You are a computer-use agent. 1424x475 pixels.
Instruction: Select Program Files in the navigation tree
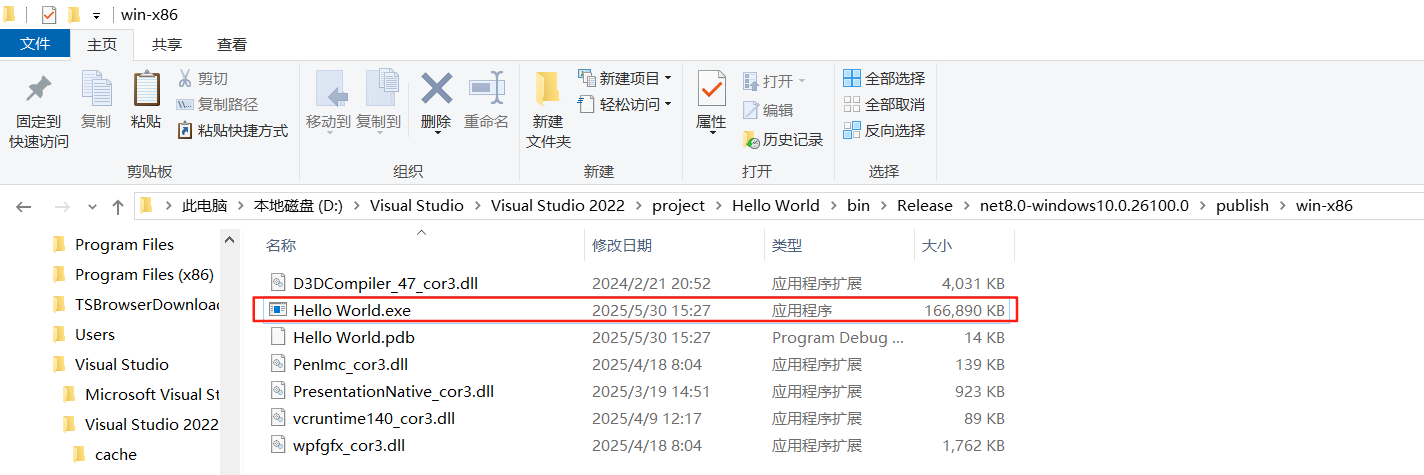(x=124, y=244)
